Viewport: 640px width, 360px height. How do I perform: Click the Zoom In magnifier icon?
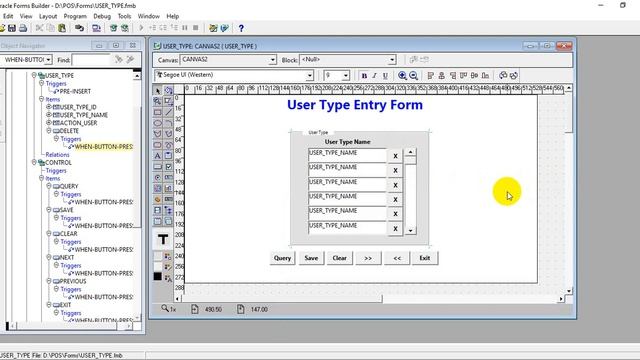tap(402, 76)
